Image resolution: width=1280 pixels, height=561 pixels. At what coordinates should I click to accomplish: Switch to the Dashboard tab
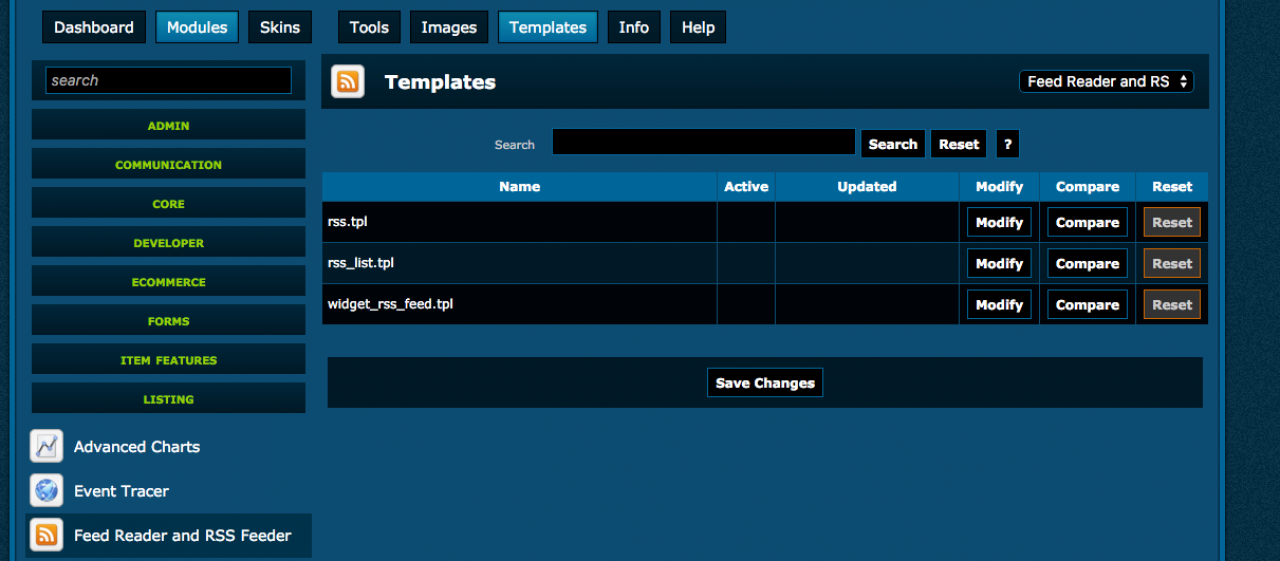point(94,28)
